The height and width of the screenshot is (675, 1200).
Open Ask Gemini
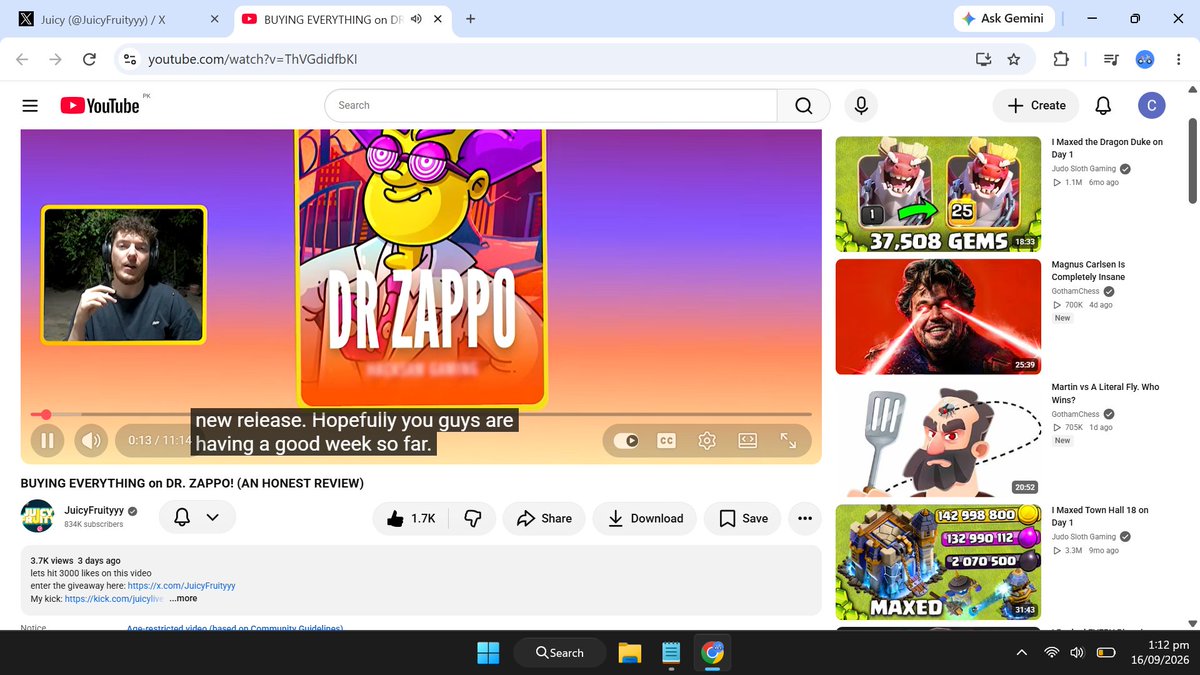coord(1003,18)
